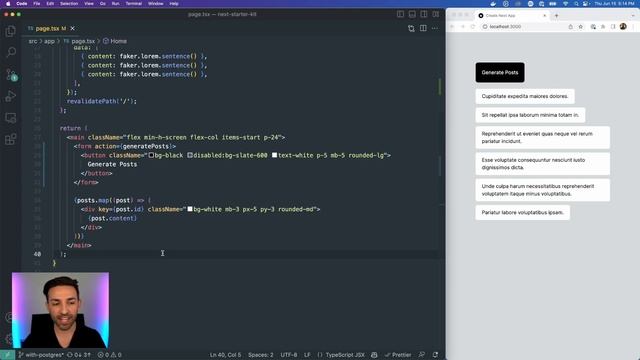
Task: Click the disabled:bg-slate-600 color swatch
Action: 190,155
